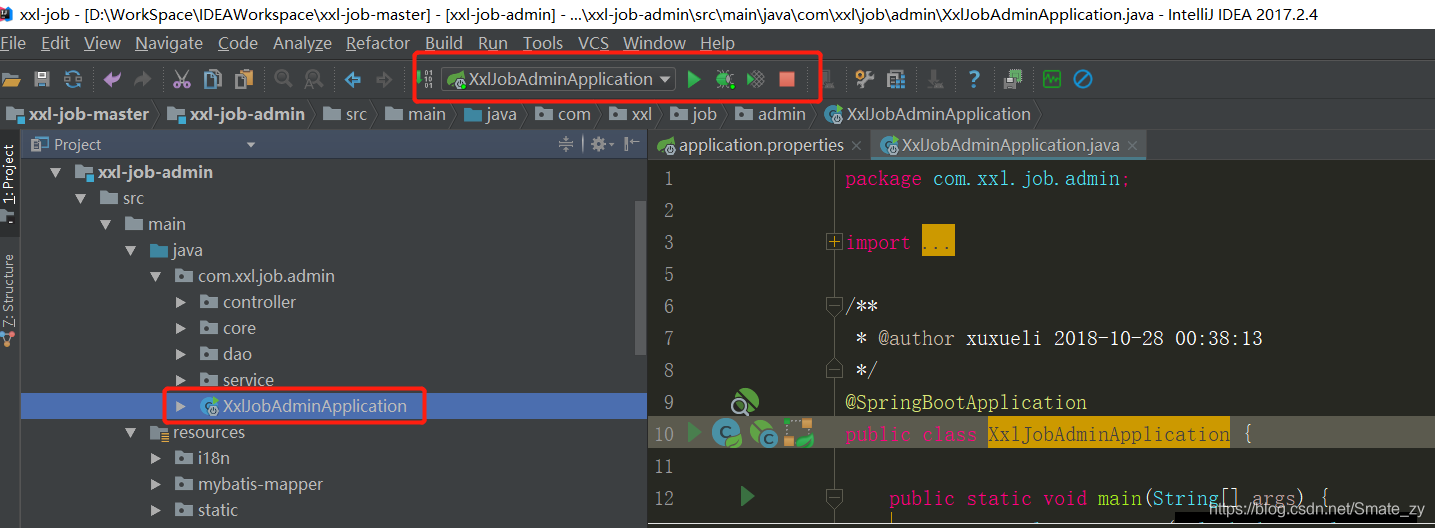Click the Redo arrow icon
Screen dimensions: 1435x528
(142, 79)
